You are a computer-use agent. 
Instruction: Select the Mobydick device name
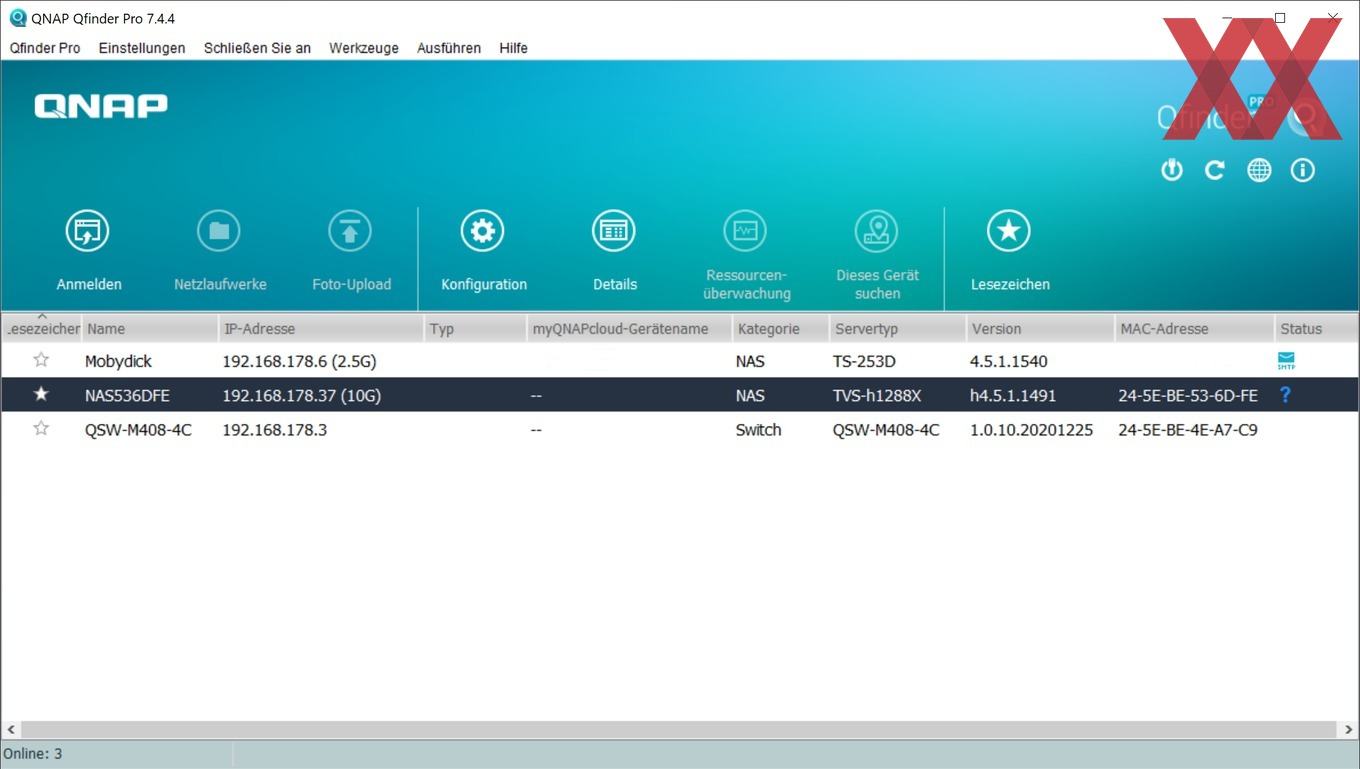[x=118, y=361]
